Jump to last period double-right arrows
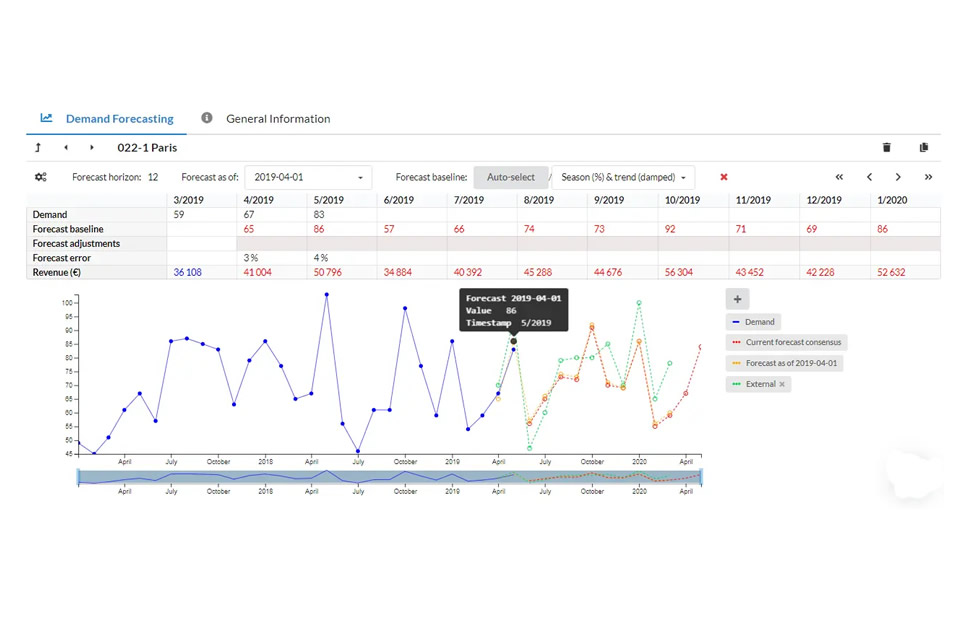 point(928,177)
